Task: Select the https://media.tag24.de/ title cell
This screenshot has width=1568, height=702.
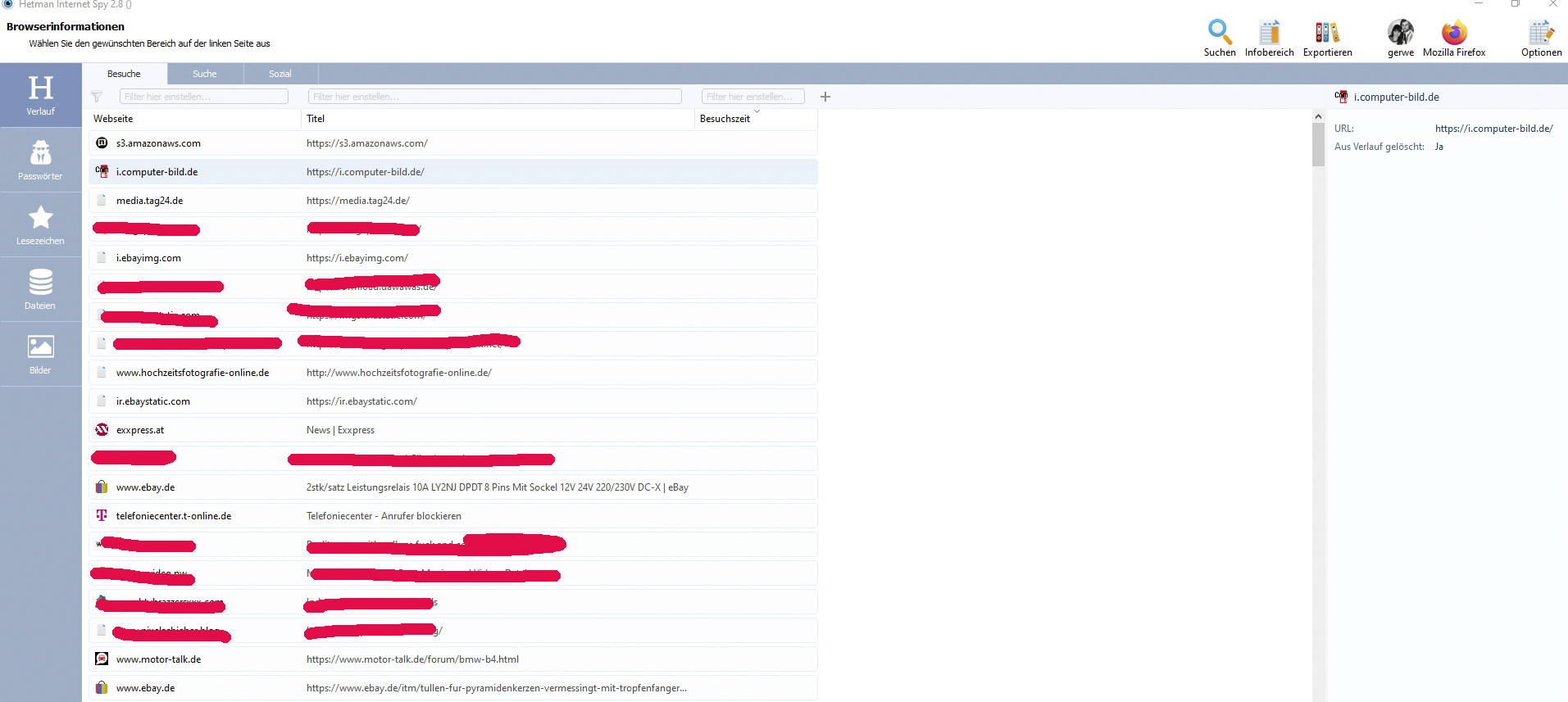Action: [358, 201]
